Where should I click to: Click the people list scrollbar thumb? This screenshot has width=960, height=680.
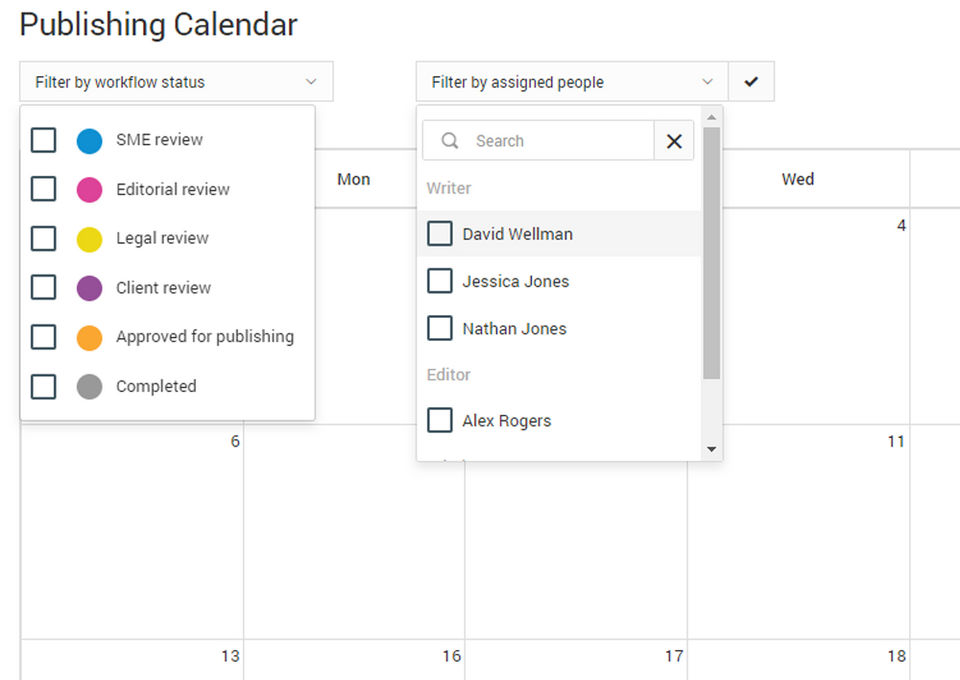pos(711,250)
